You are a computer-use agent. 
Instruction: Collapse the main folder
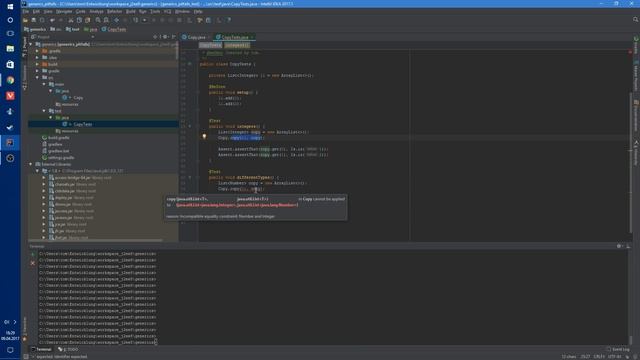pos(44,84)
